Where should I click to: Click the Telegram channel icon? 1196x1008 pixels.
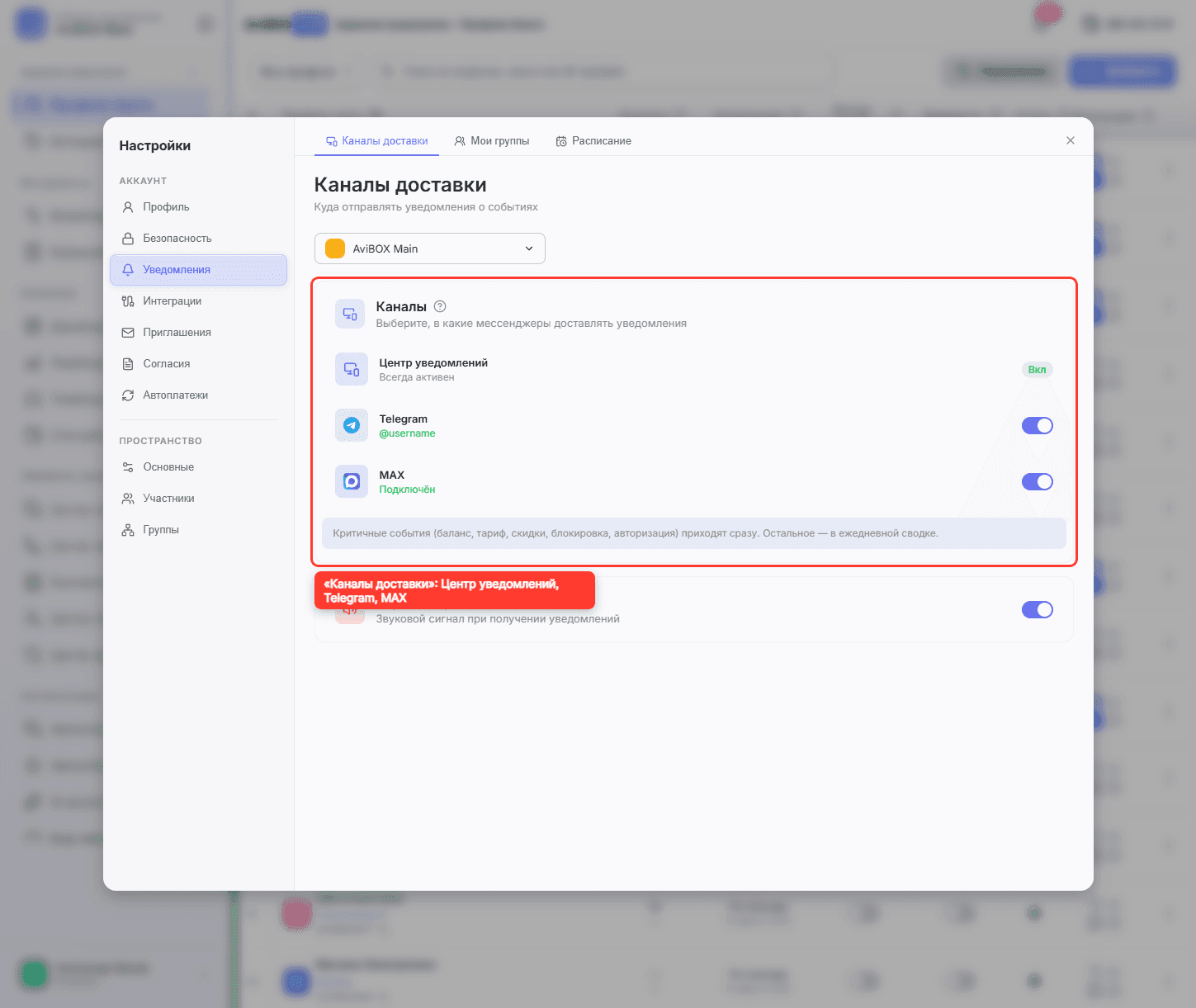(x=352, y=425)
